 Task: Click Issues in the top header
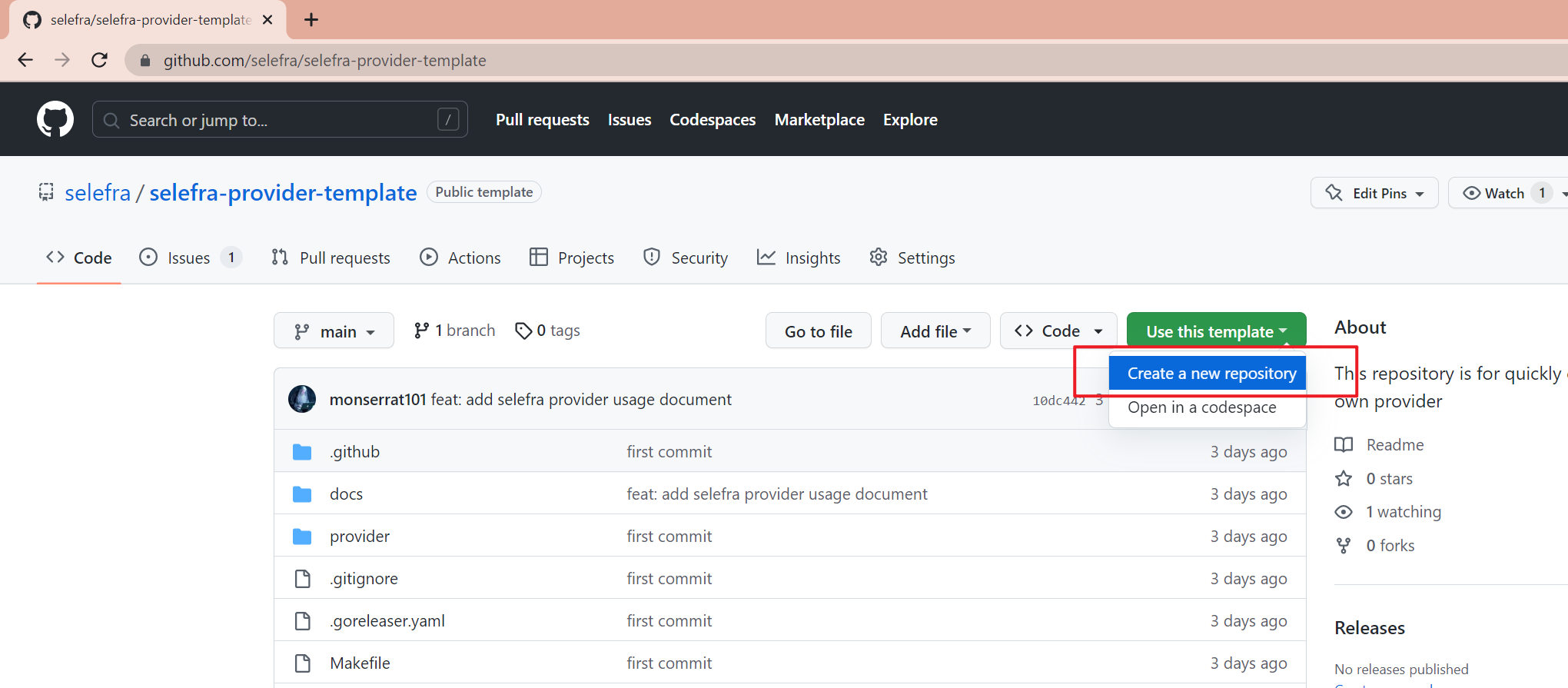[630, 120]
